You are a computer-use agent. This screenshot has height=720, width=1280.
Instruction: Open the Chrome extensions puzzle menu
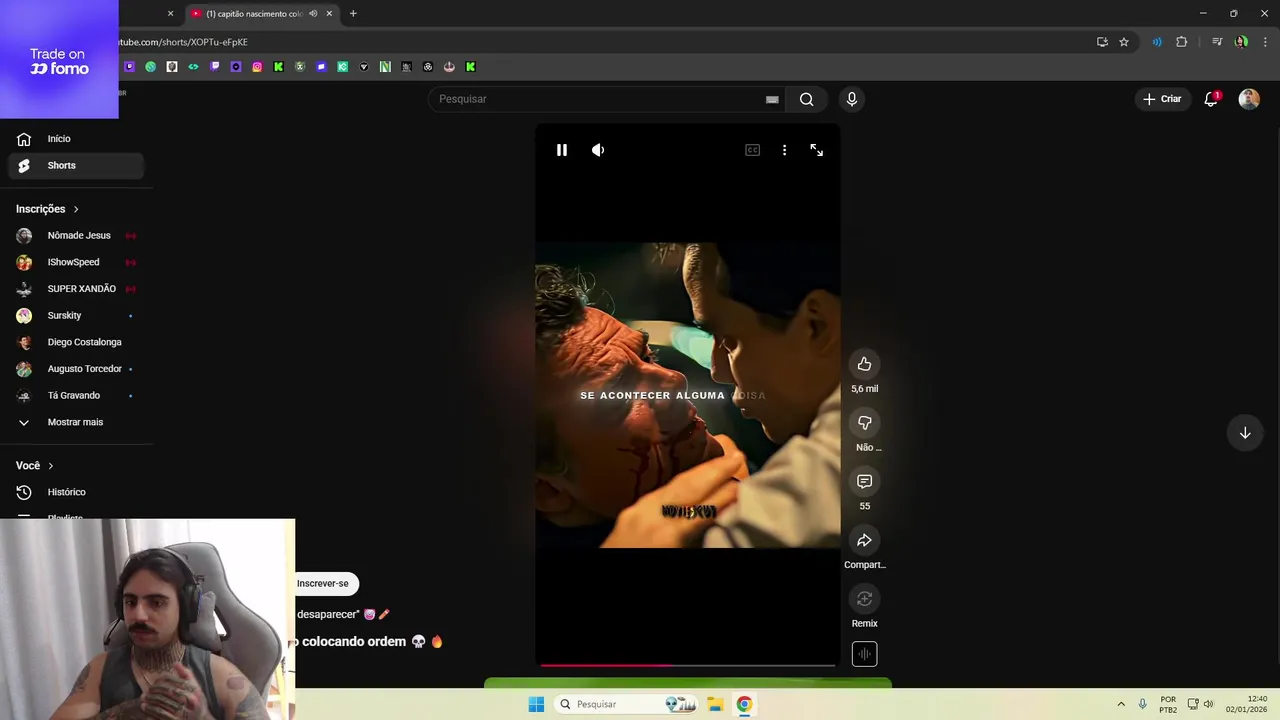tap(1182, 42)
